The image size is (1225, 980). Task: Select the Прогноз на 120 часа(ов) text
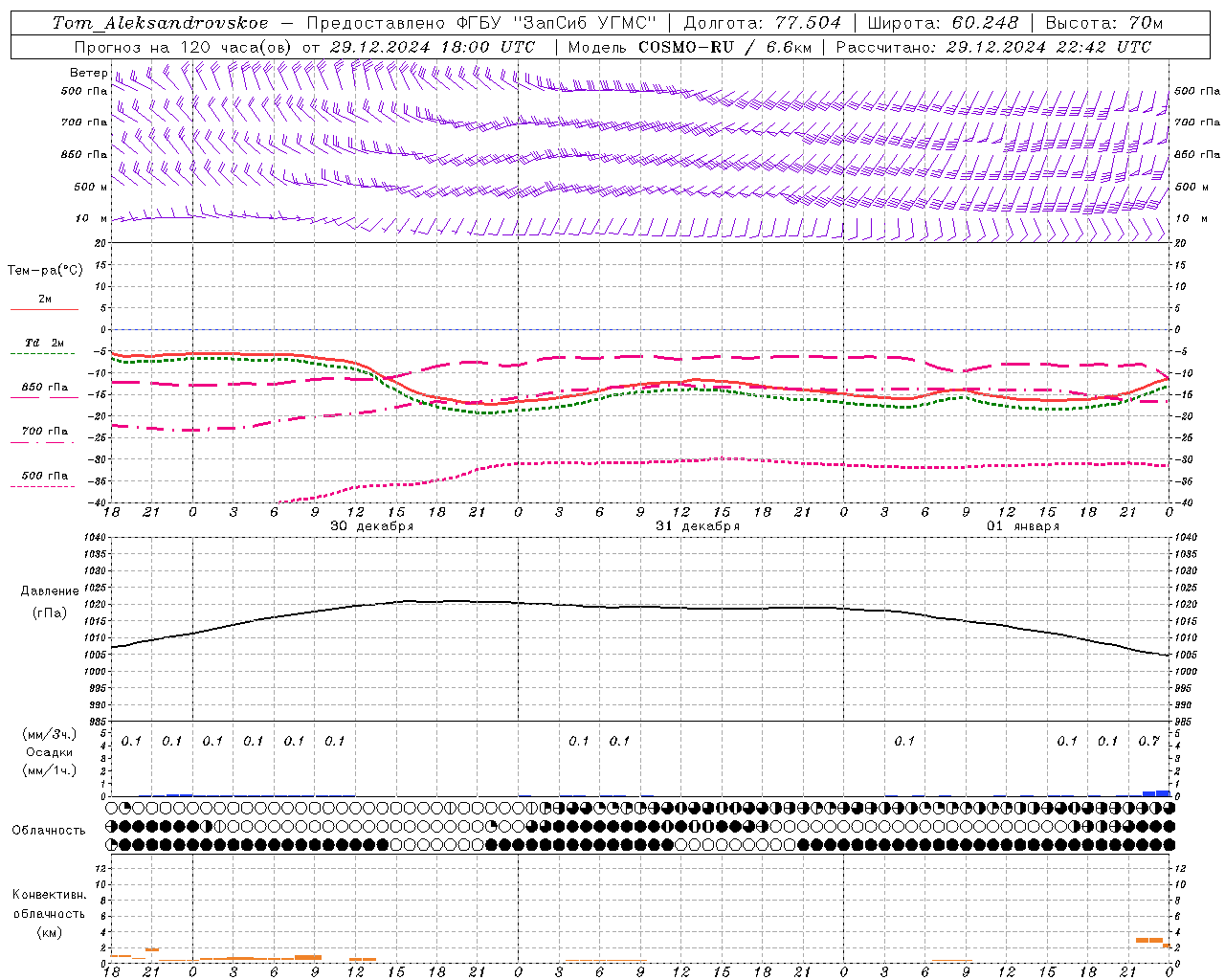point(184,47)
